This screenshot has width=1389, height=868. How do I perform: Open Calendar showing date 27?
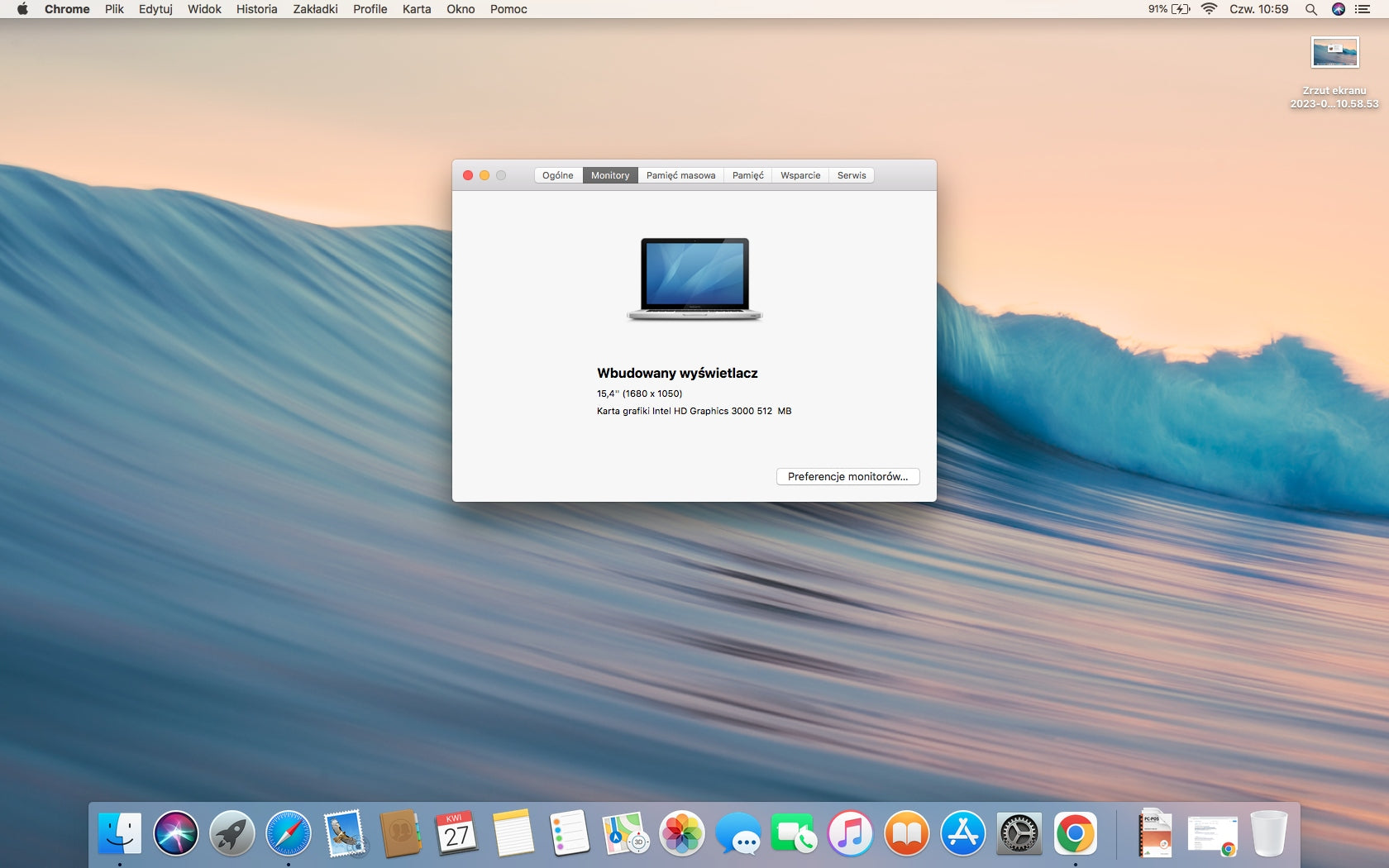[457, 833]
